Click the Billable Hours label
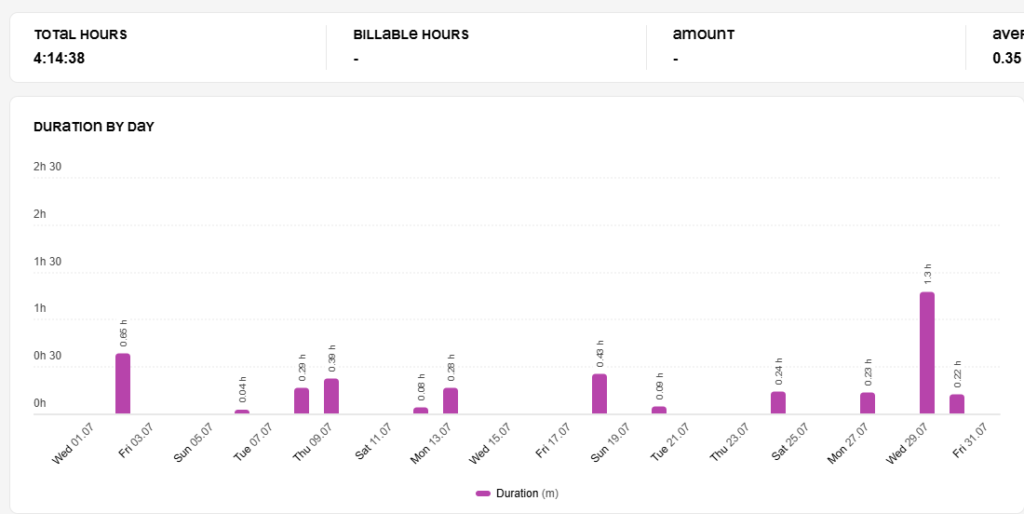This screenshot has height=514, width=1024. pyautogui.click(x=411, y=35)
